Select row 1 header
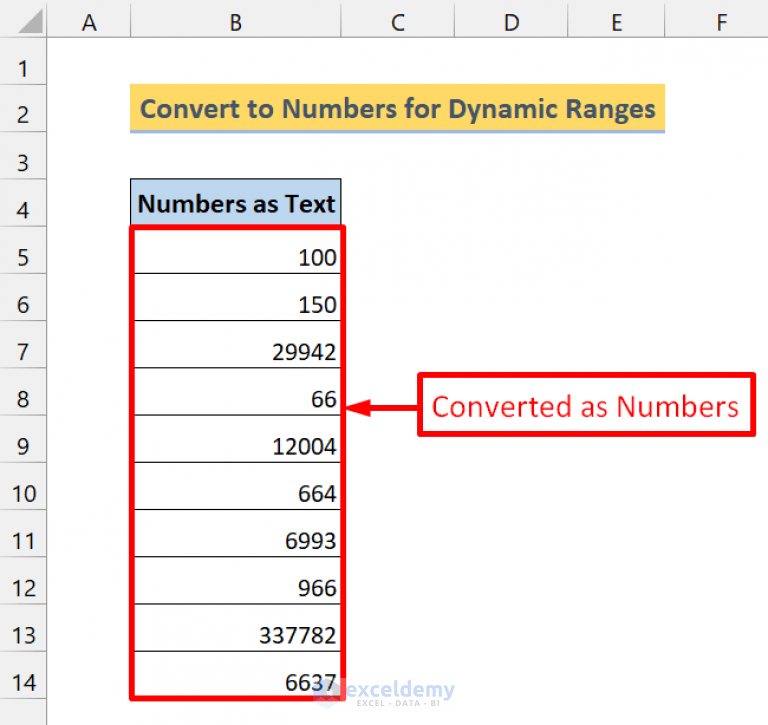The height and width of the screenshot is (725, 768). coord(23,62)
